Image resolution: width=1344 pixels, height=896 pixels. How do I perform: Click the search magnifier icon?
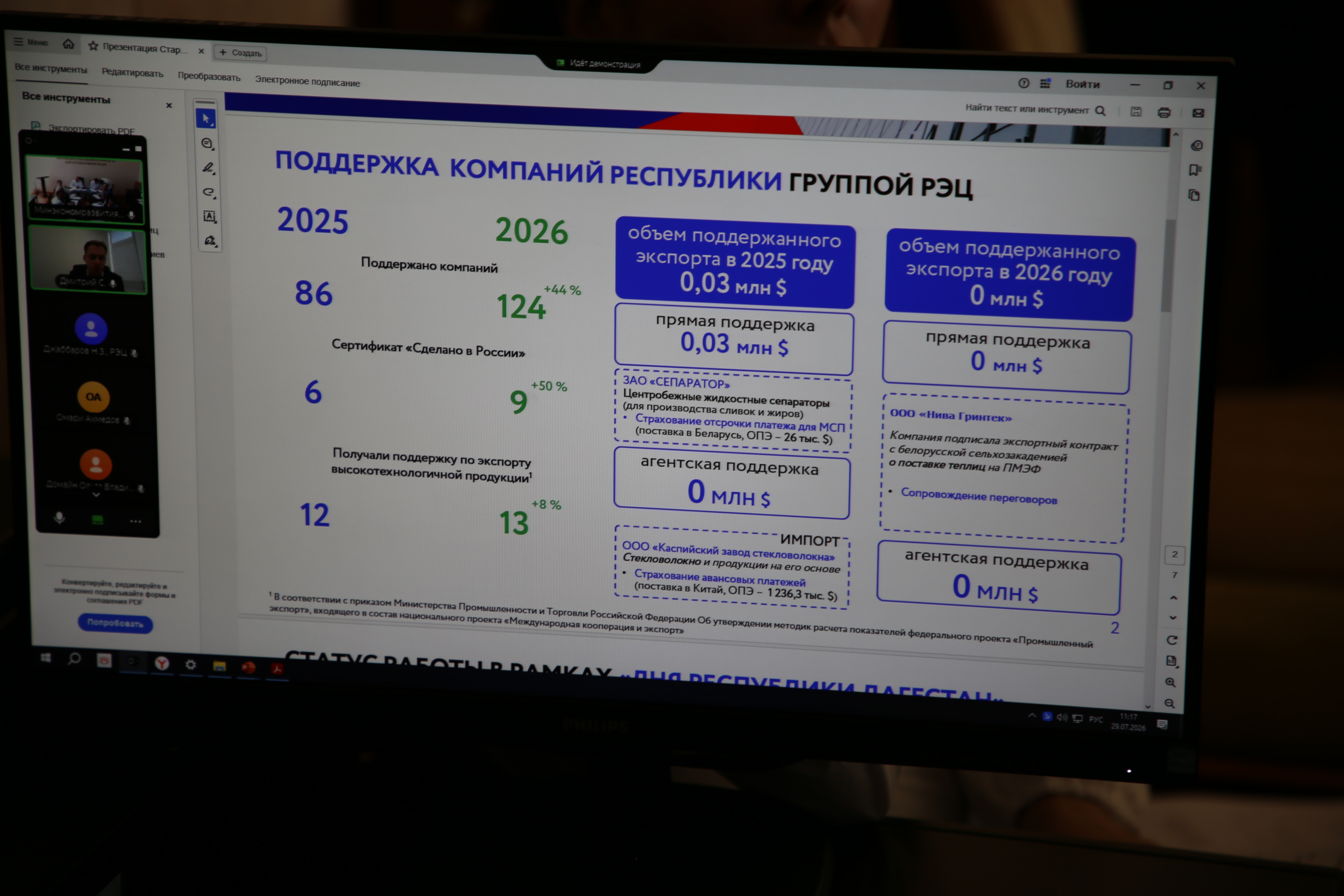pos(1100,111)
